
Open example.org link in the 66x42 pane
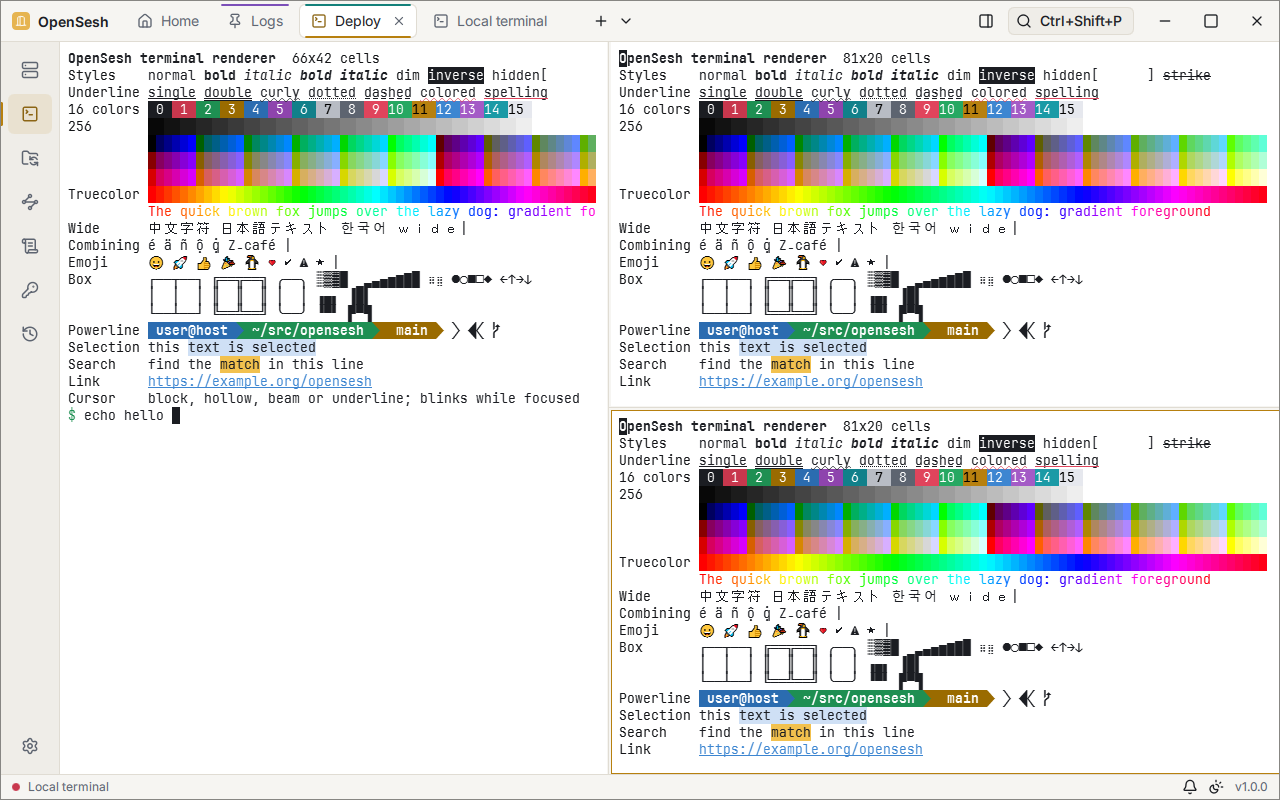260,381
